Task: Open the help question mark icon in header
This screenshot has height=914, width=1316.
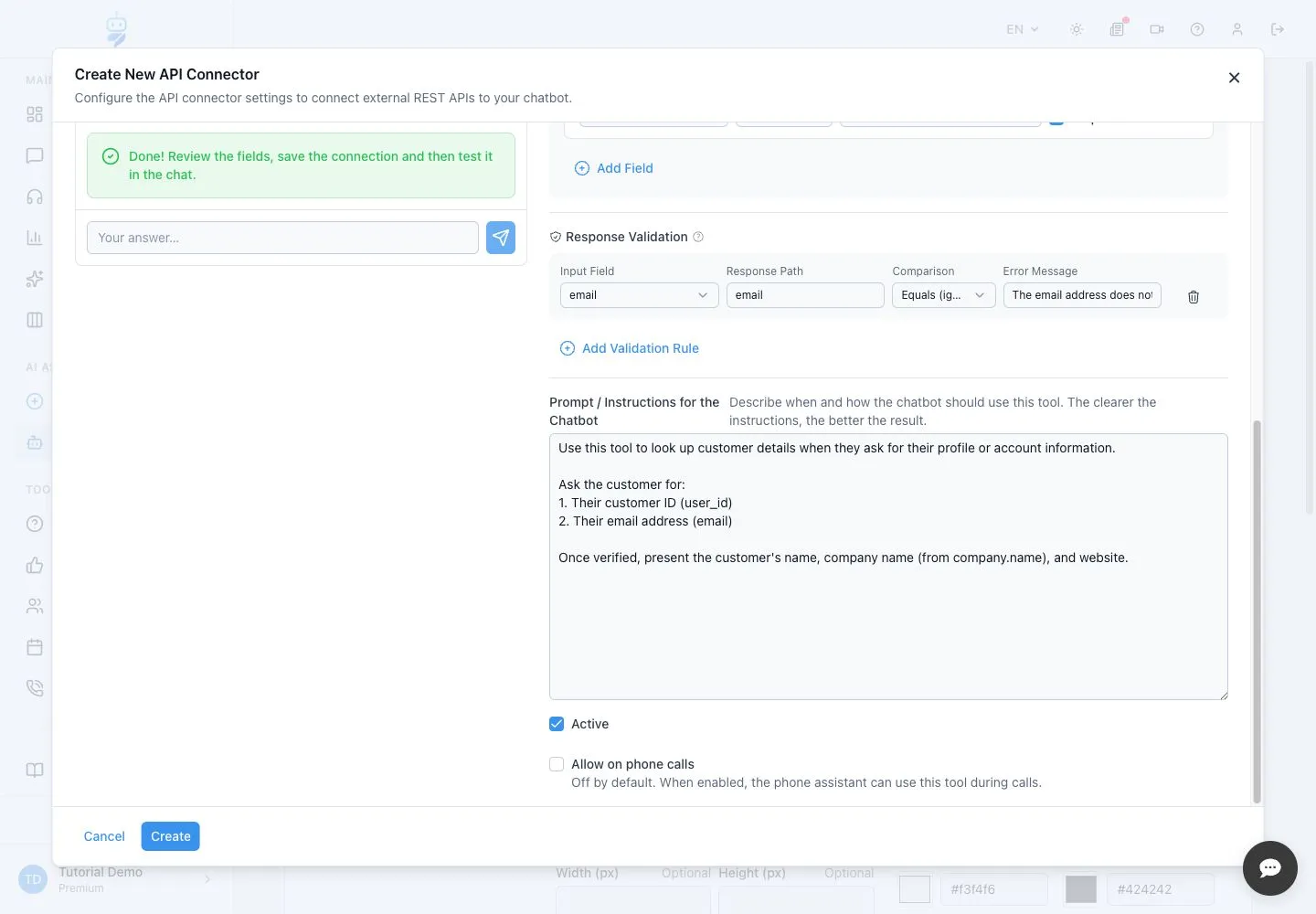Action: click(1197, 29)
